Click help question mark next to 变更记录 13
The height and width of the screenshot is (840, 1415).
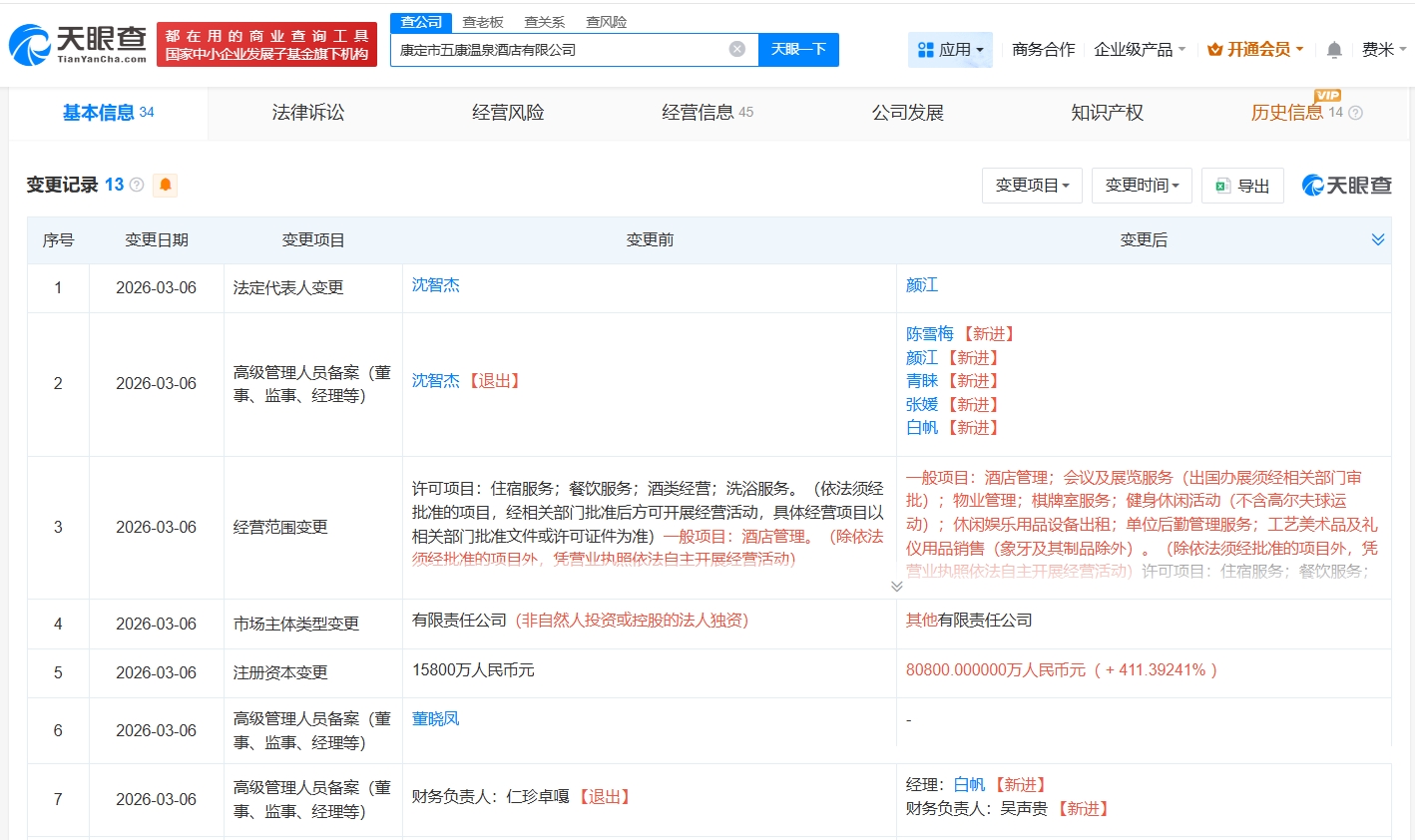137,185
